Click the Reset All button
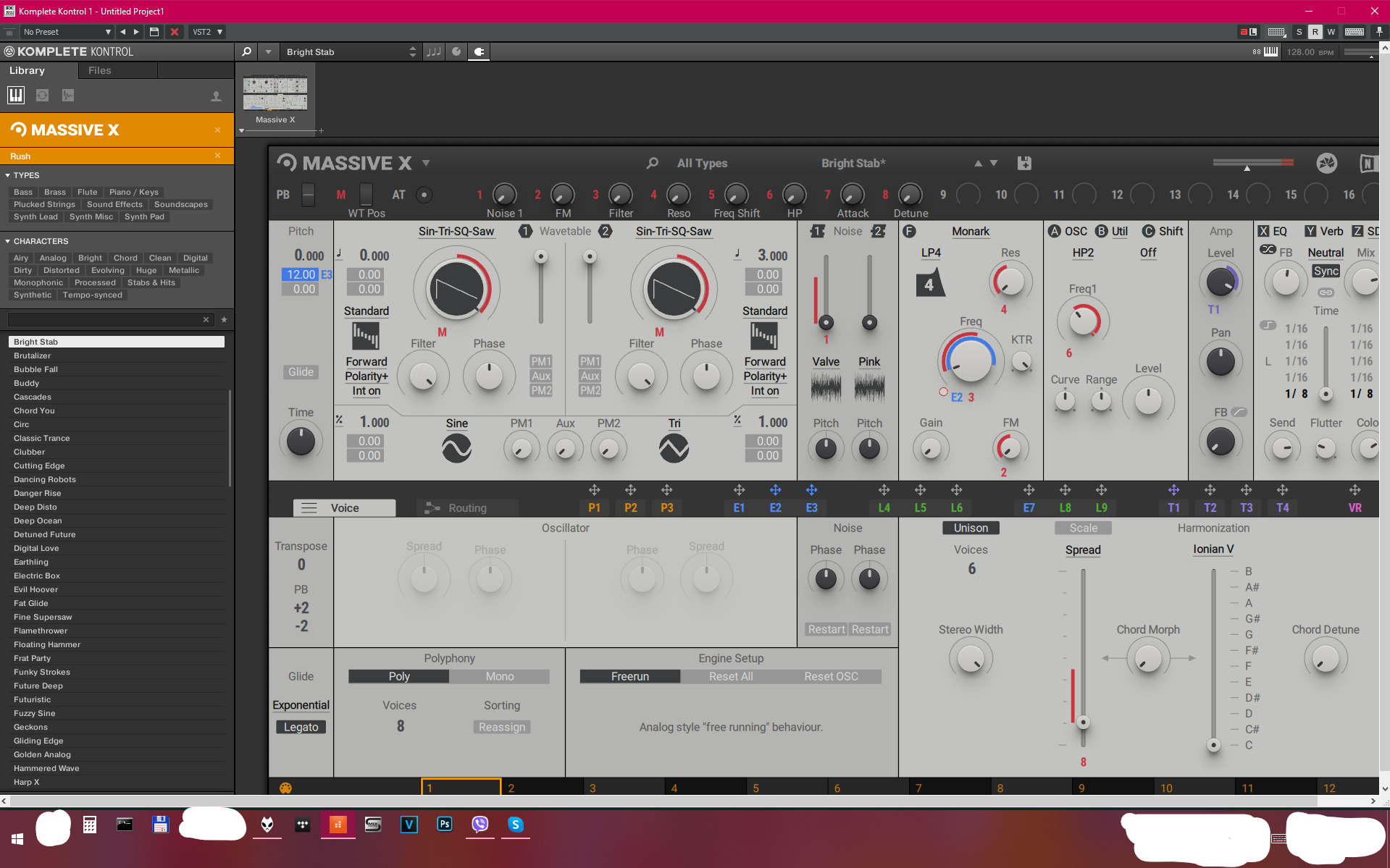 (x=731, y=676)
